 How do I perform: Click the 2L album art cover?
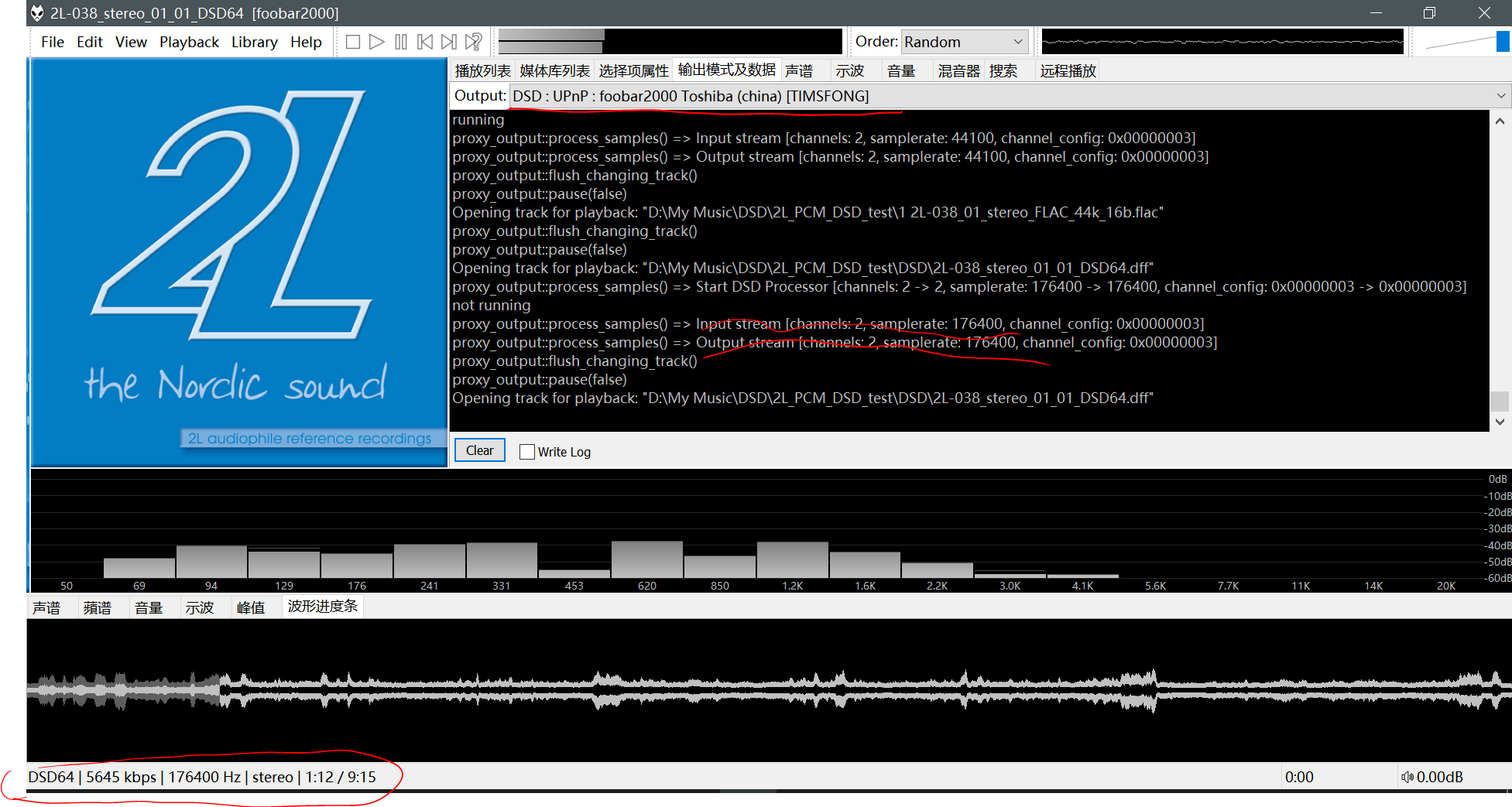pos(239,263)
